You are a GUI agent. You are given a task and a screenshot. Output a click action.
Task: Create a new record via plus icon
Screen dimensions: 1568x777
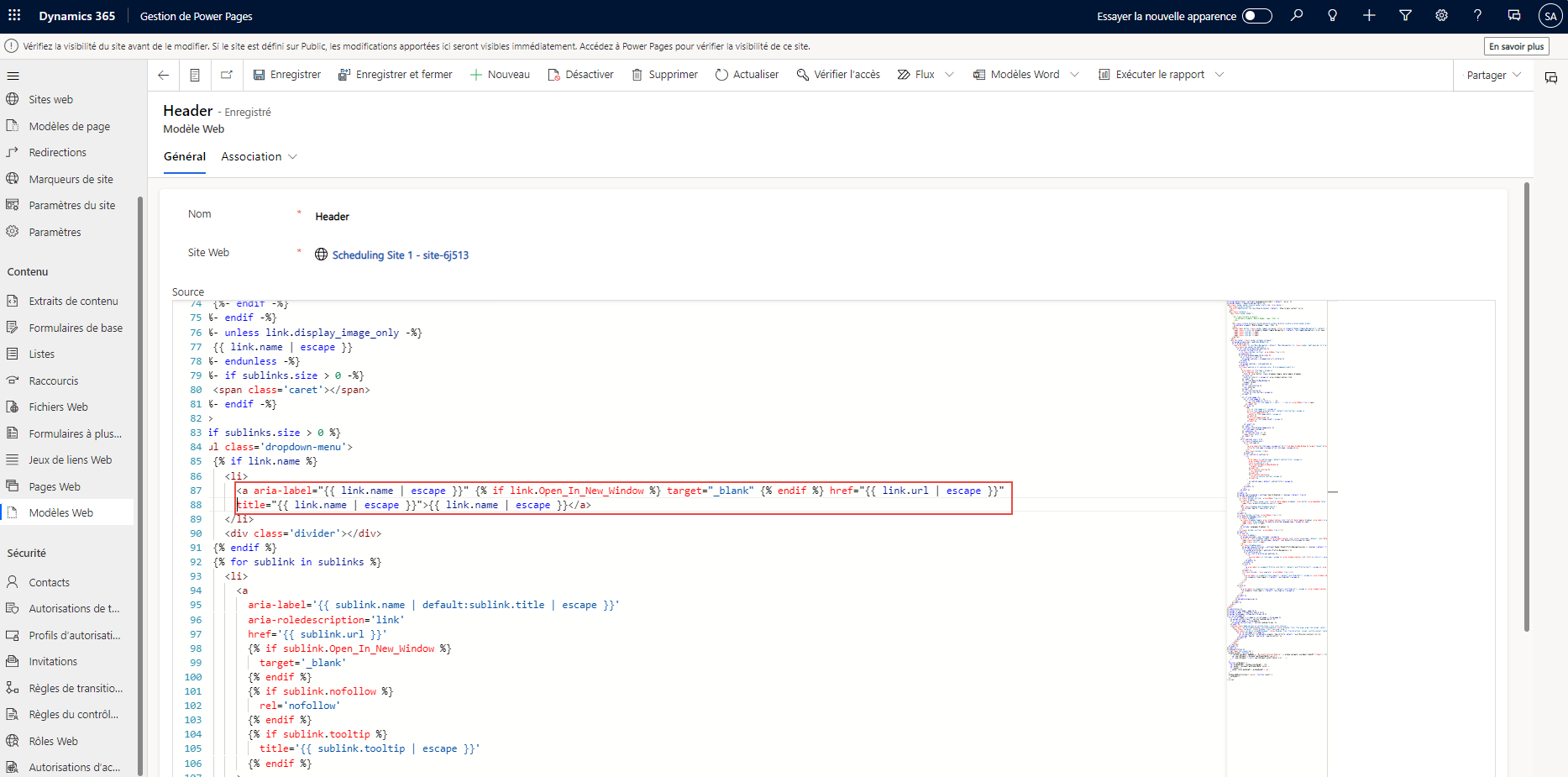click(1369, 15)
